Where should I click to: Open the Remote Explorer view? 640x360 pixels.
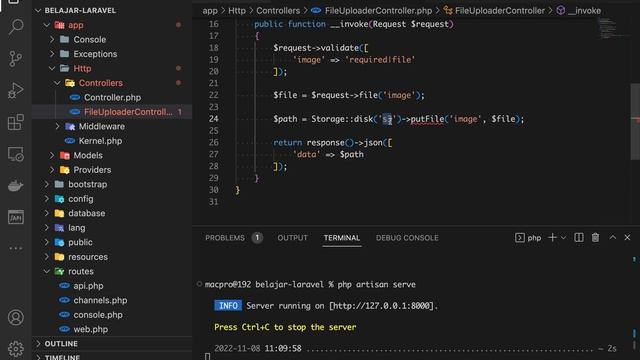(x=16, y=154)
